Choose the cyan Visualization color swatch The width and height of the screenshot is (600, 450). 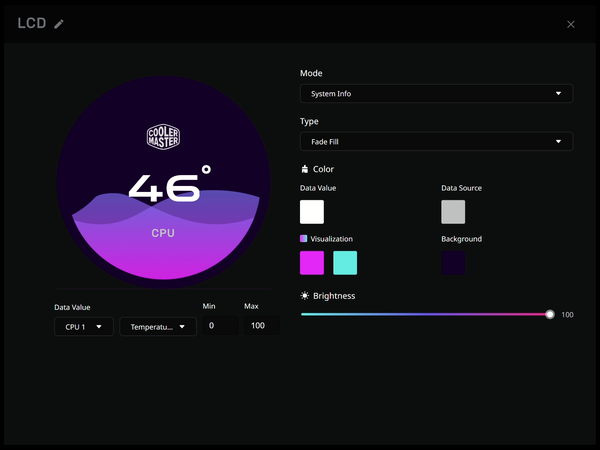click(x=345, y=263)
